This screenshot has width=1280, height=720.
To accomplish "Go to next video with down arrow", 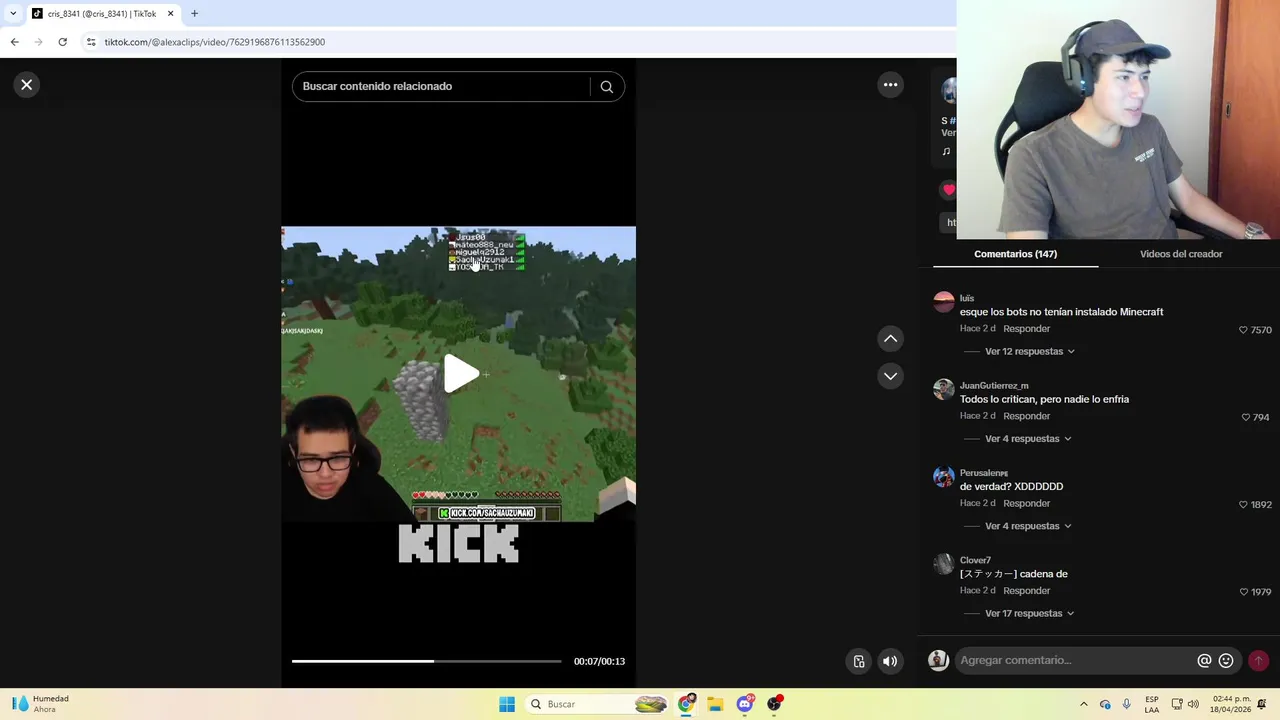I will (x=890, y=376).
